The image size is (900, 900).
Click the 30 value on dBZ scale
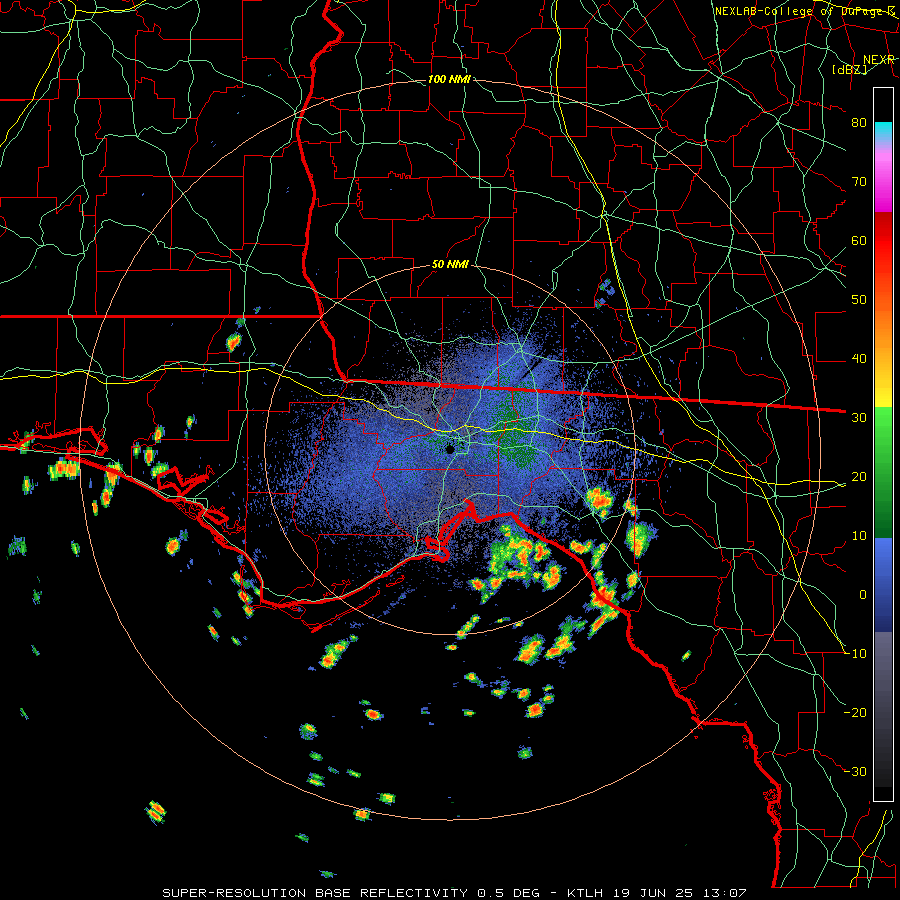click(x=859, y=418)
